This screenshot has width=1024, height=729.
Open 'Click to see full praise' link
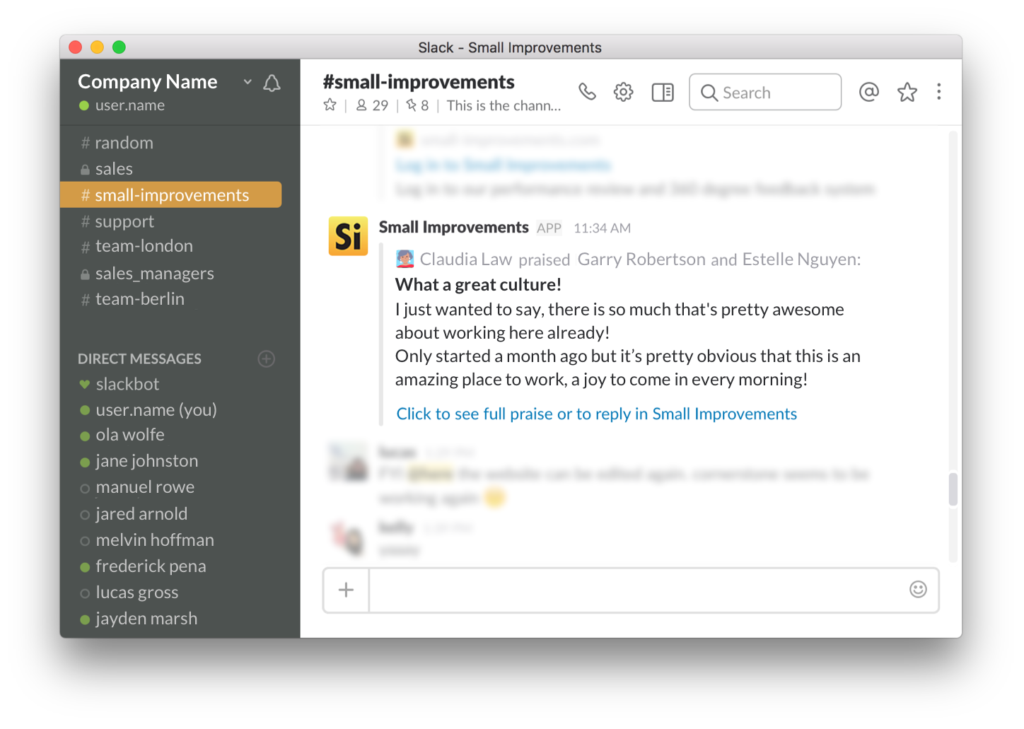pyautogui.click(x=596, y=413)
